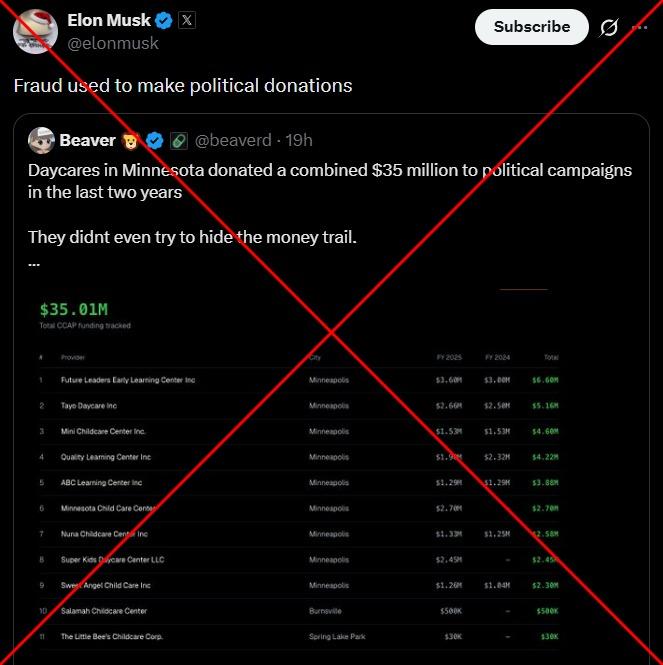Click Elon Musk's blue verified badge

point(164,20)
